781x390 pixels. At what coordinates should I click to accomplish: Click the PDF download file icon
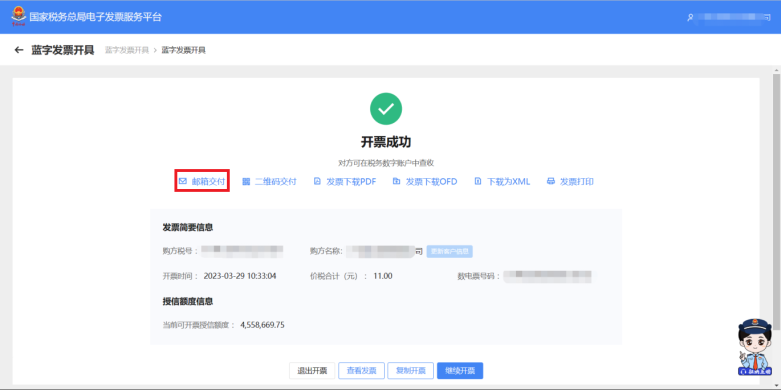317,182
